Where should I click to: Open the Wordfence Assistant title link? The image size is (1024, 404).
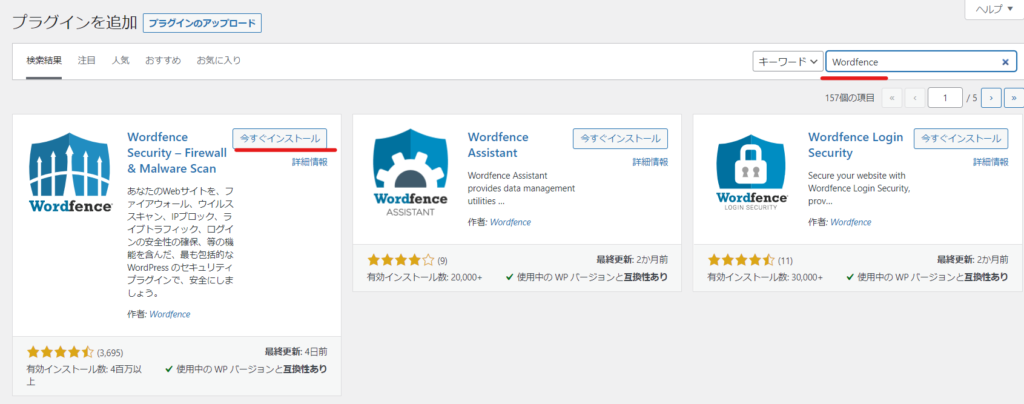click(x=498, y=145)
